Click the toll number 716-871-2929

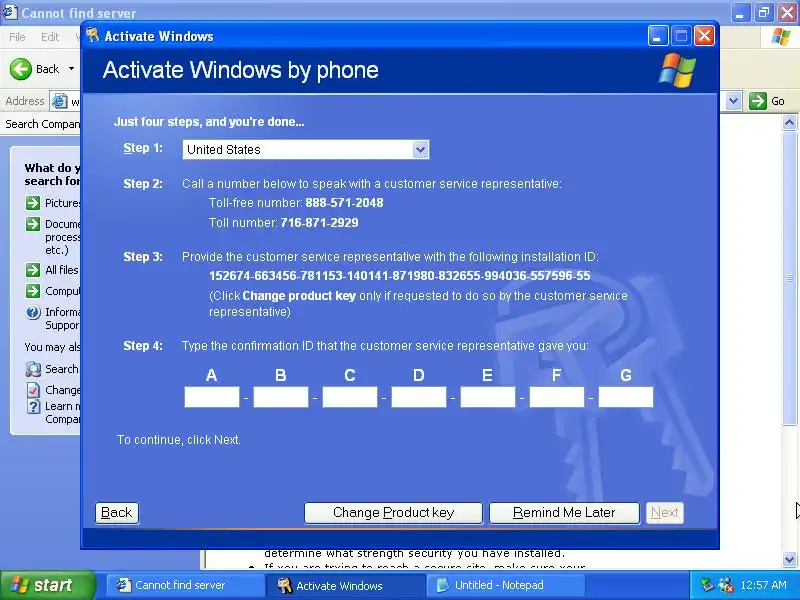[x=319, y=222]
